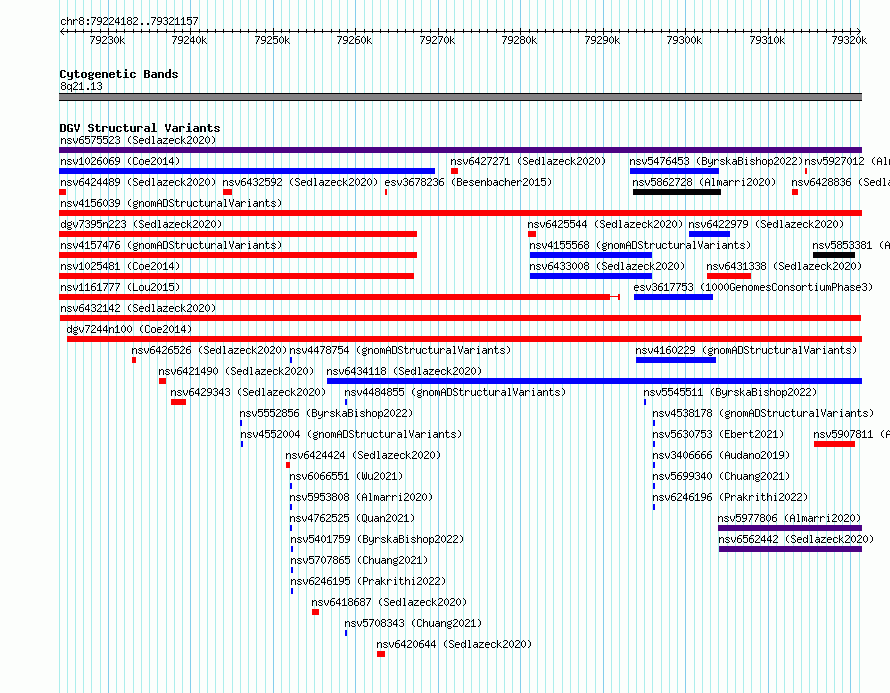Viewport: 890px width, 693px height.
Task: Click nsv5707865 (Chuang2021) label
Action: pyautogui.click(x=359, y=560)
